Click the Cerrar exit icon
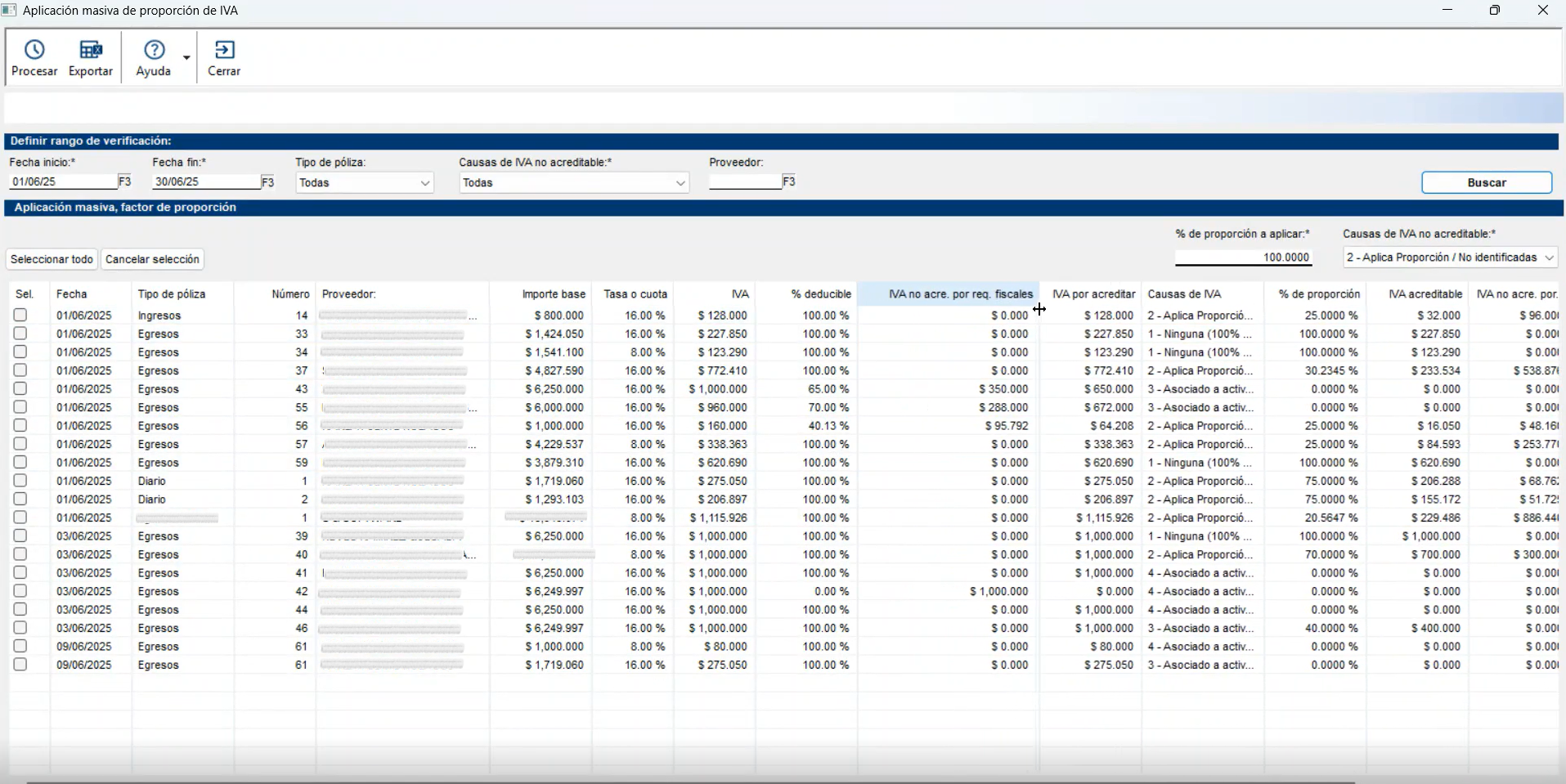The image size is (1566, 784). [224, 51]
